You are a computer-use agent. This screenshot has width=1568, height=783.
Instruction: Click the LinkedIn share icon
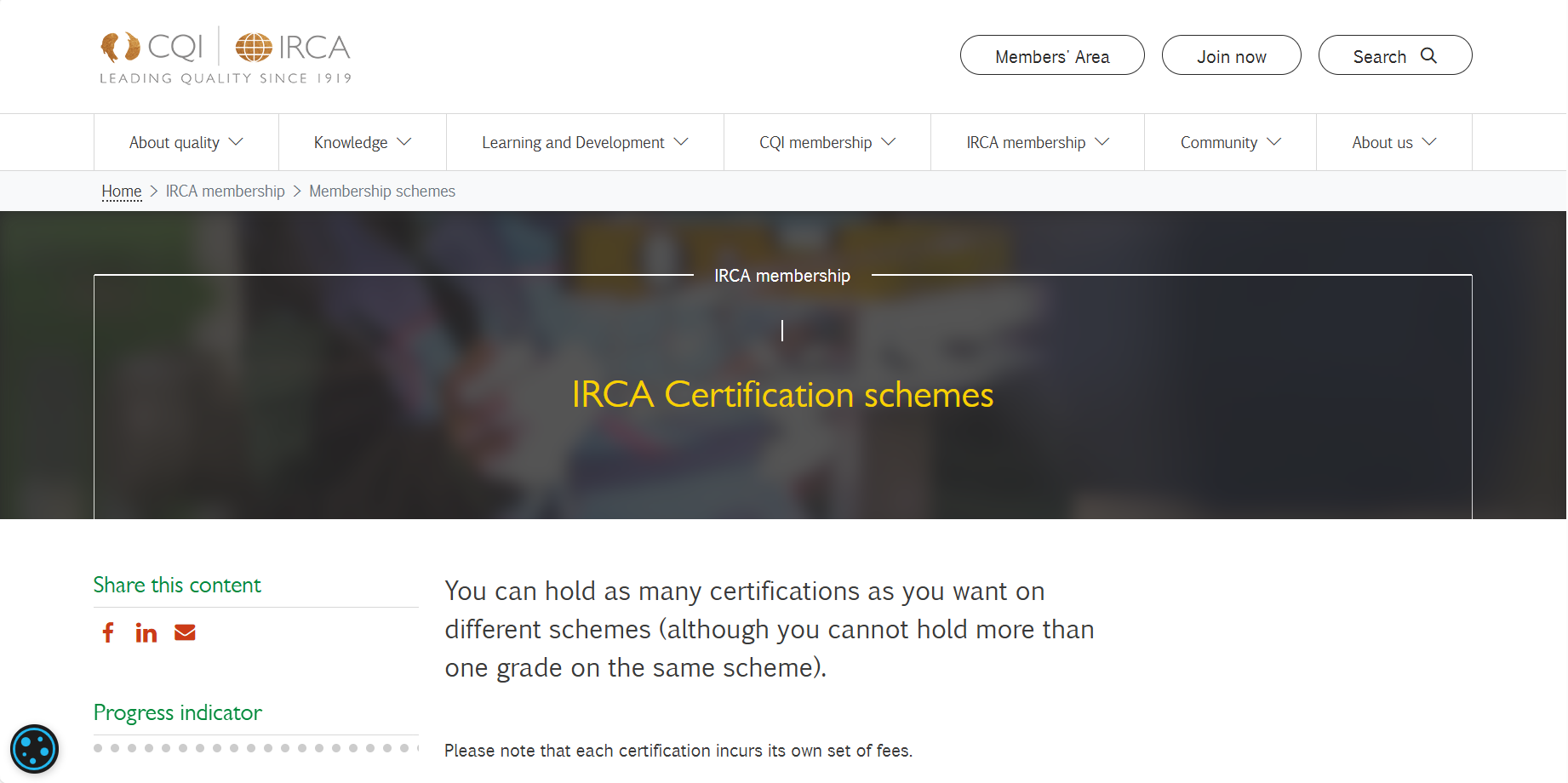click(146, 632)
